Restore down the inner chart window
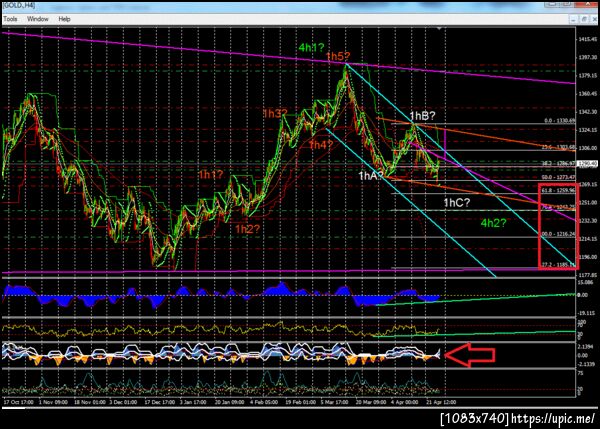Viewport: 600px width, 429px height. (x=584, y=19)
